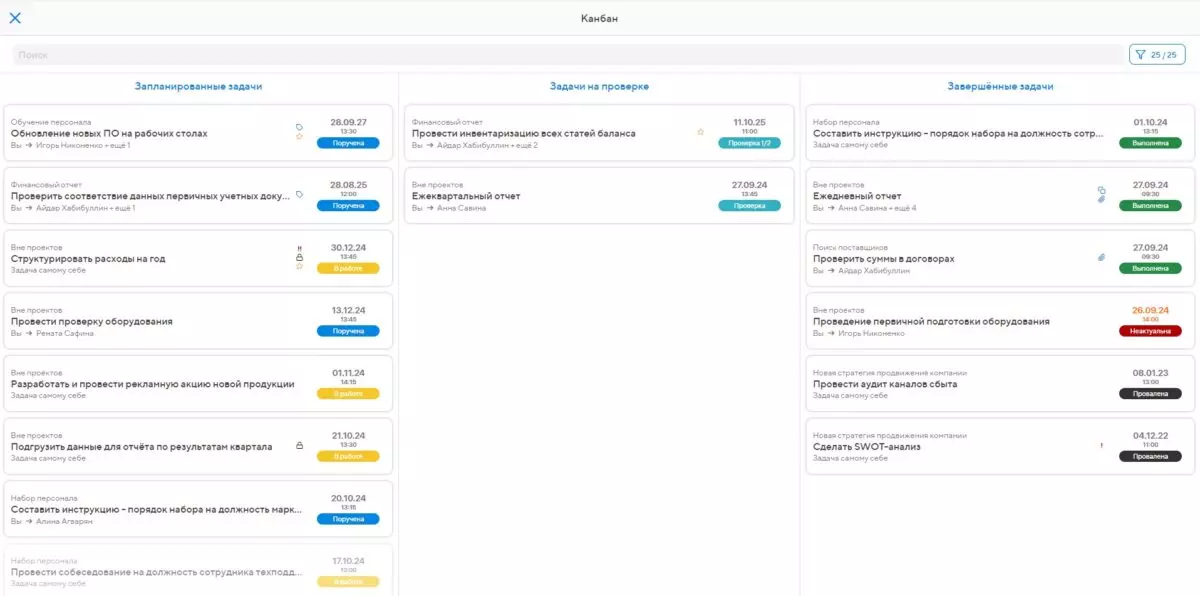Click the Поручена status on Провести проверку оборудования
Viewport: 1200px width, 596px height.
click(x=348, y=331)
